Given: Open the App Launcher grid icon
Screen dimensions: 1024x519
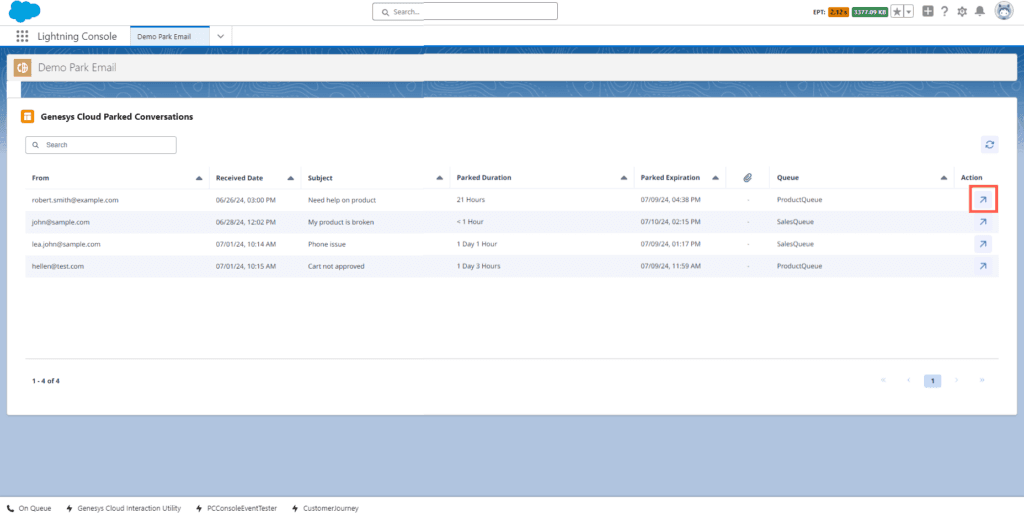Looking at the screenshot, I should click(x=22, y=37).
